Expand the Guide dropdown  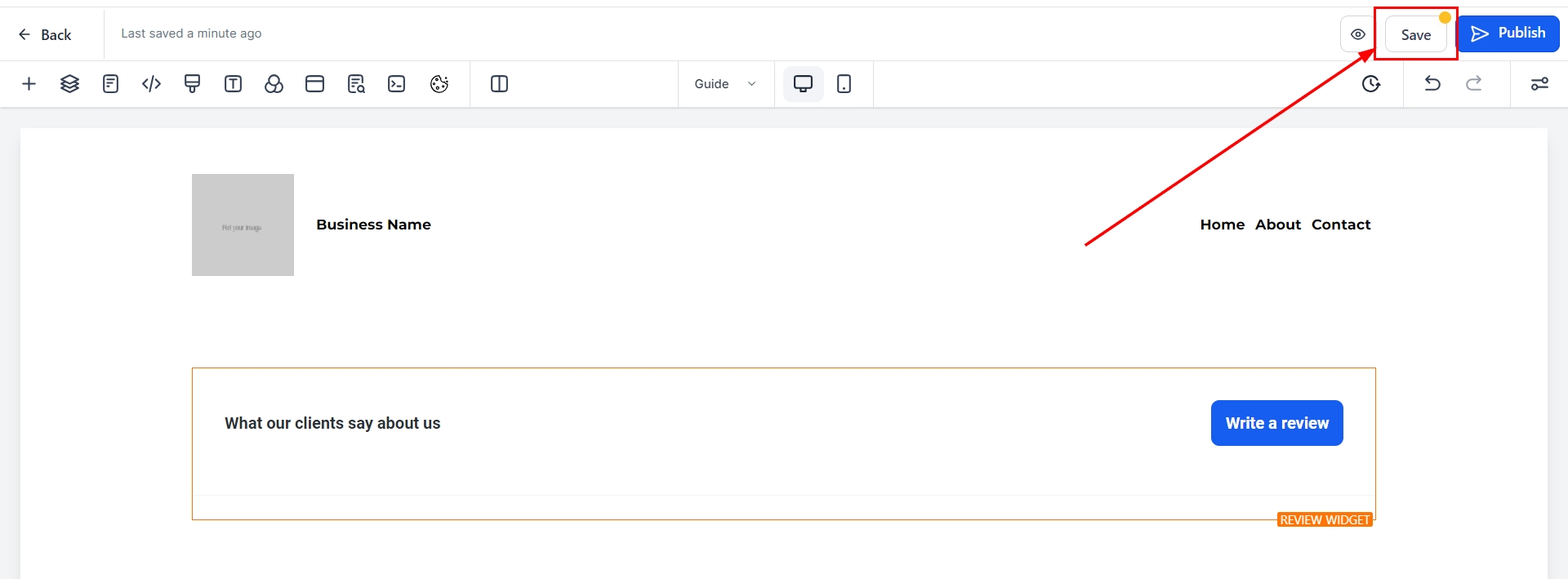pos(725,84)
